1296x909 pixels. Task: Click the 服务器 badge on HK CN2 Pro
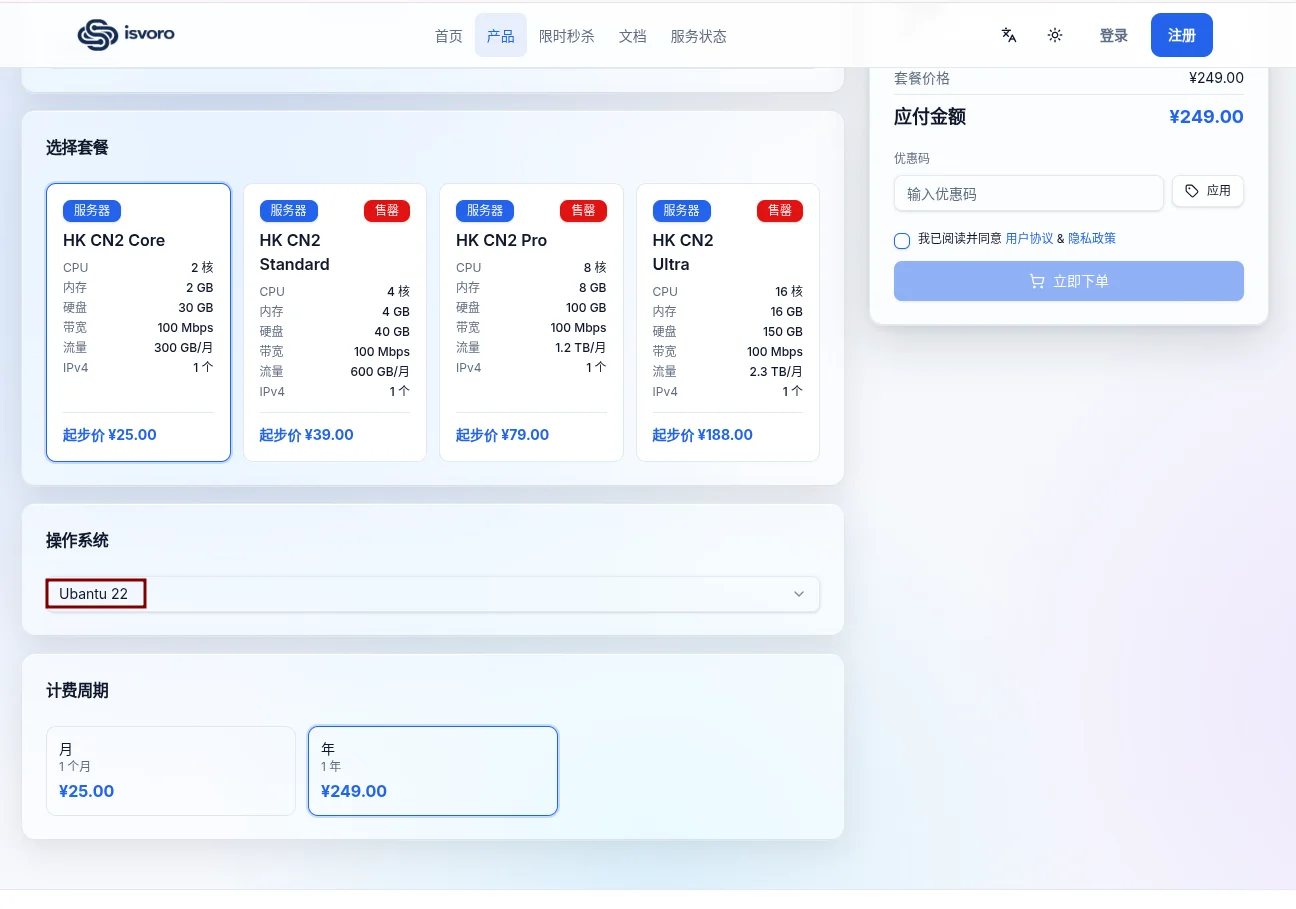tap(485, 211)
